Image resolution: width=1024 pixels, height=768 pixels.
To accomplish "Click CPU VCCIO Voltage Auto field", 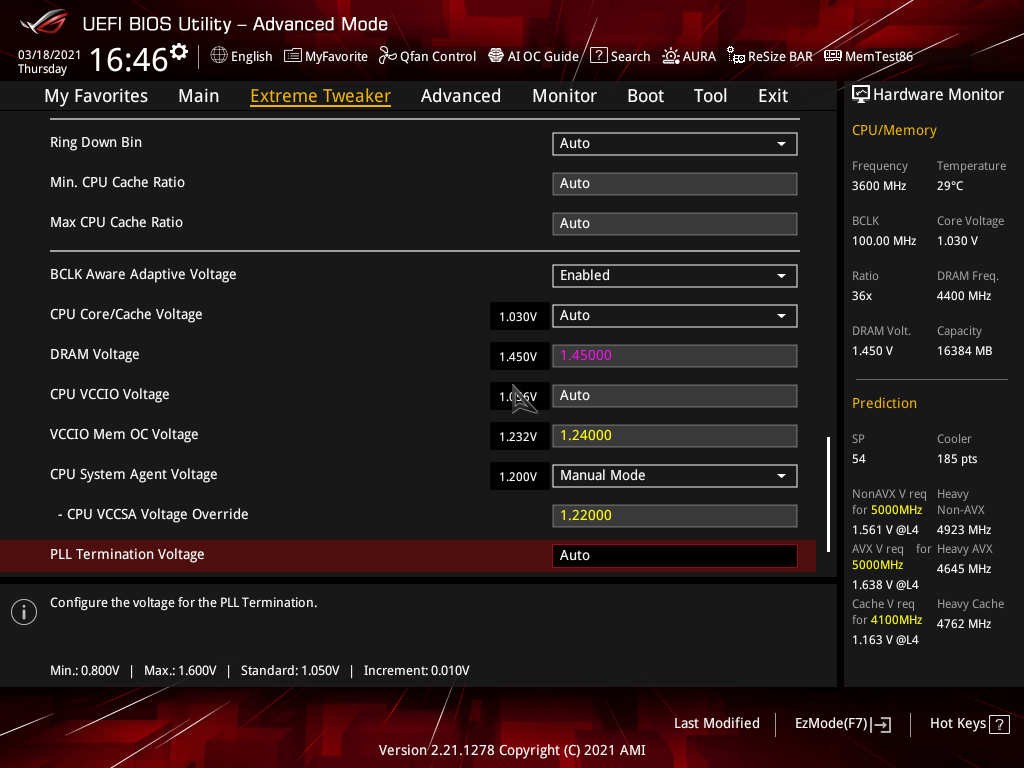I will point(675,396).
